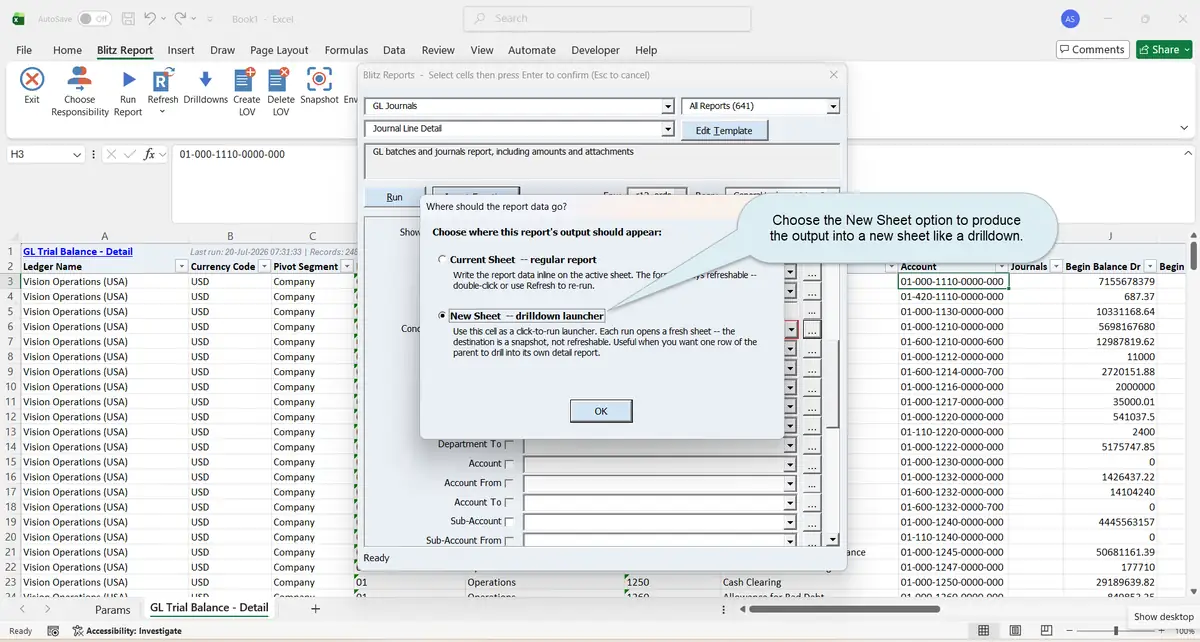Tick the Account From checkbox
Image resolution: width=1200 pixels, height=642 pixels.
point(510,483)
